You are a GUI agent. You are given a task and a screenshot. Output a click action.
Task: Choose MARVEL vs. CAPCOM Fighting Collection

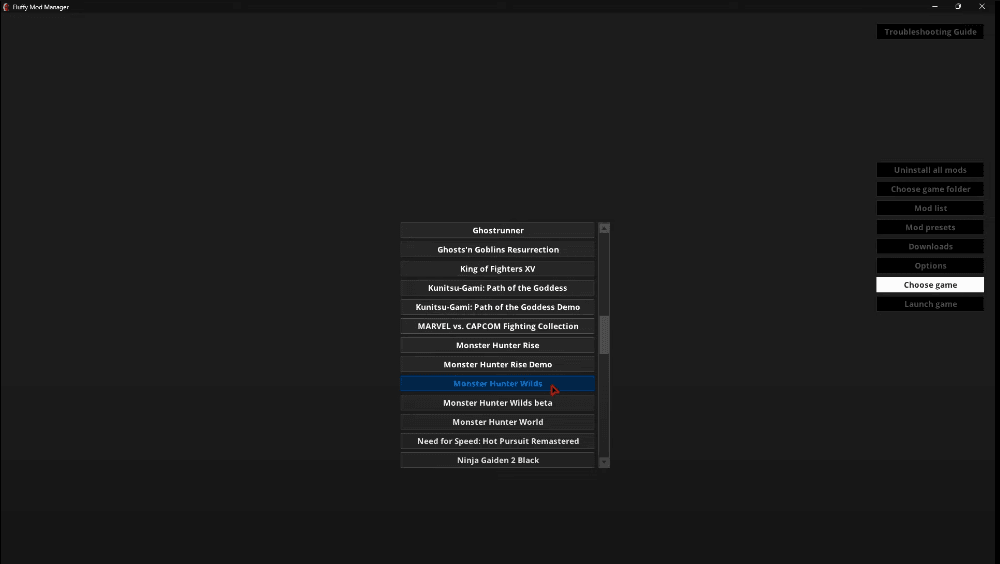pyautogui.click(x=497, y=326)
